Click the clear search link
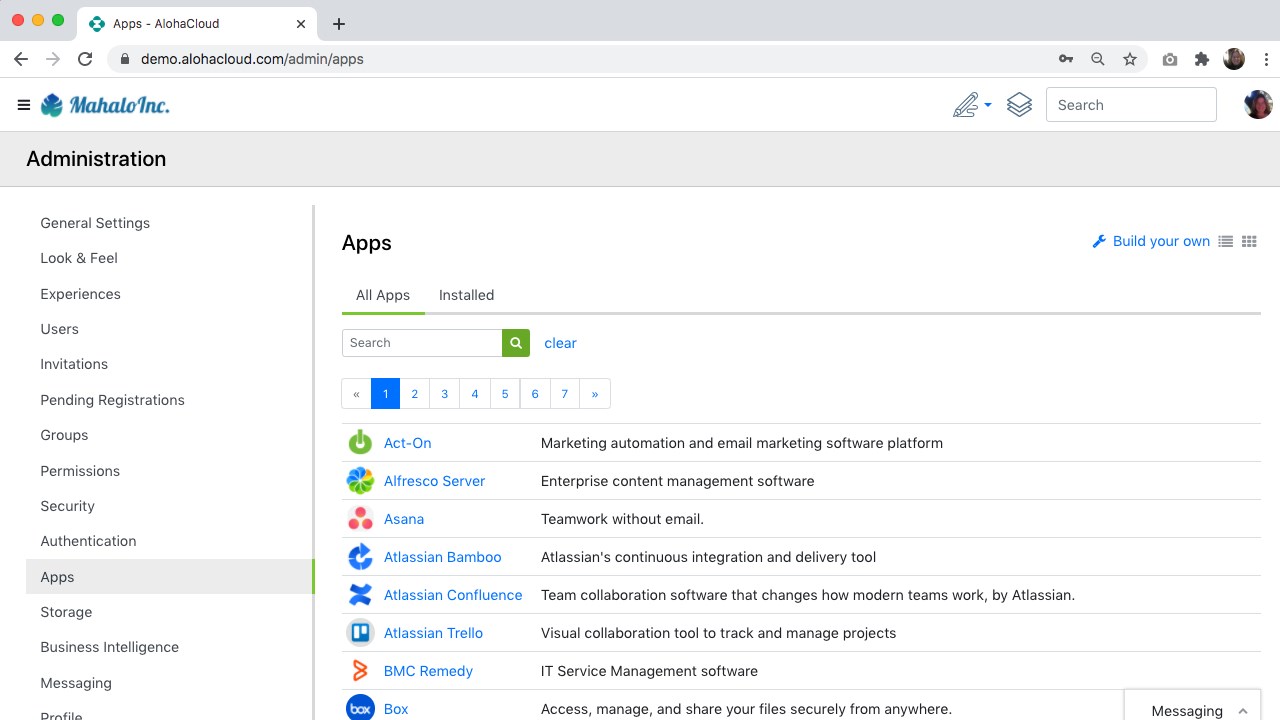This screenshot has width=1280, height=720. coord(560,343)
